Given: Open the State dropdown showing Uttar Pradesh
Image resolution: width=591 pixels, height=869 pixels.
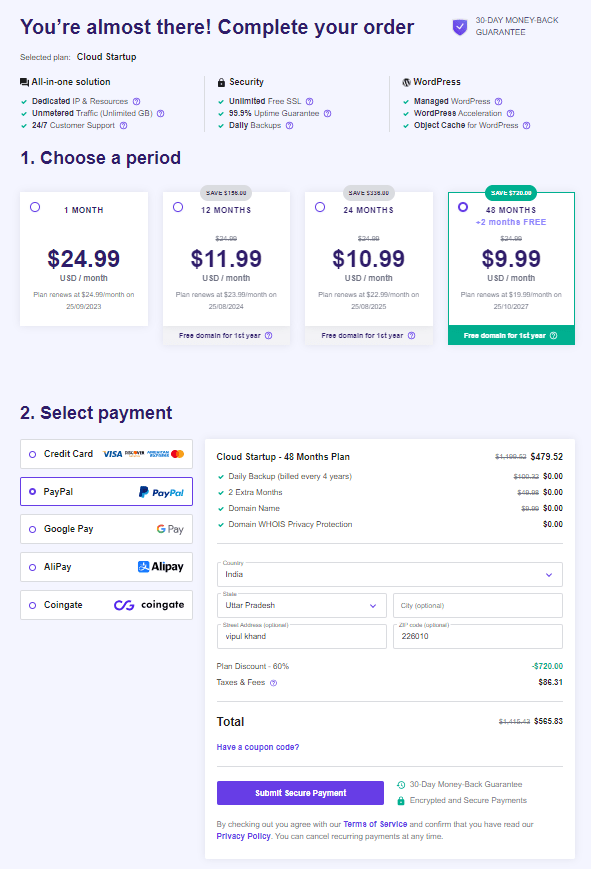Looking at the screenshot, I should [300, 606].
